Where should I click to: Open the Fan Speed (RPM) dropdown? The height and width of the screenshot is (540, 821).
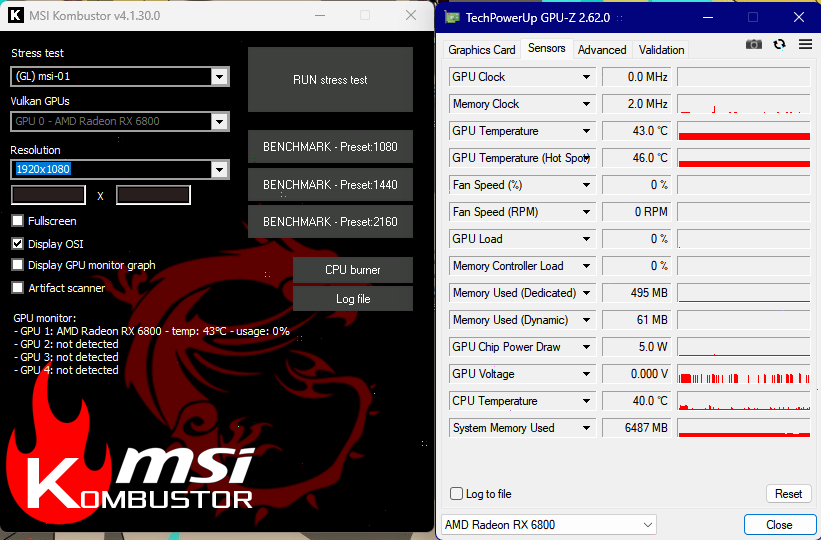(x=586, y=212)
